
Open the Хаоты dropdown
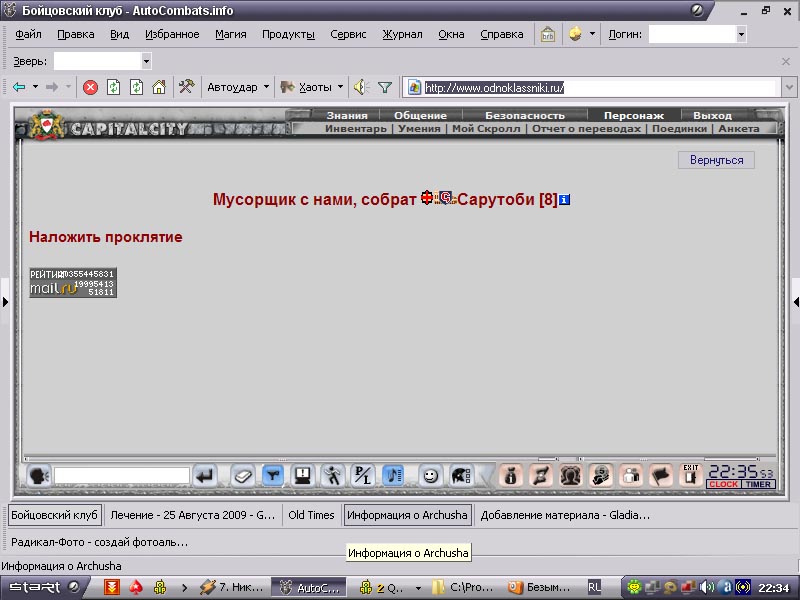pyautogui.click(x=340, y=87)
